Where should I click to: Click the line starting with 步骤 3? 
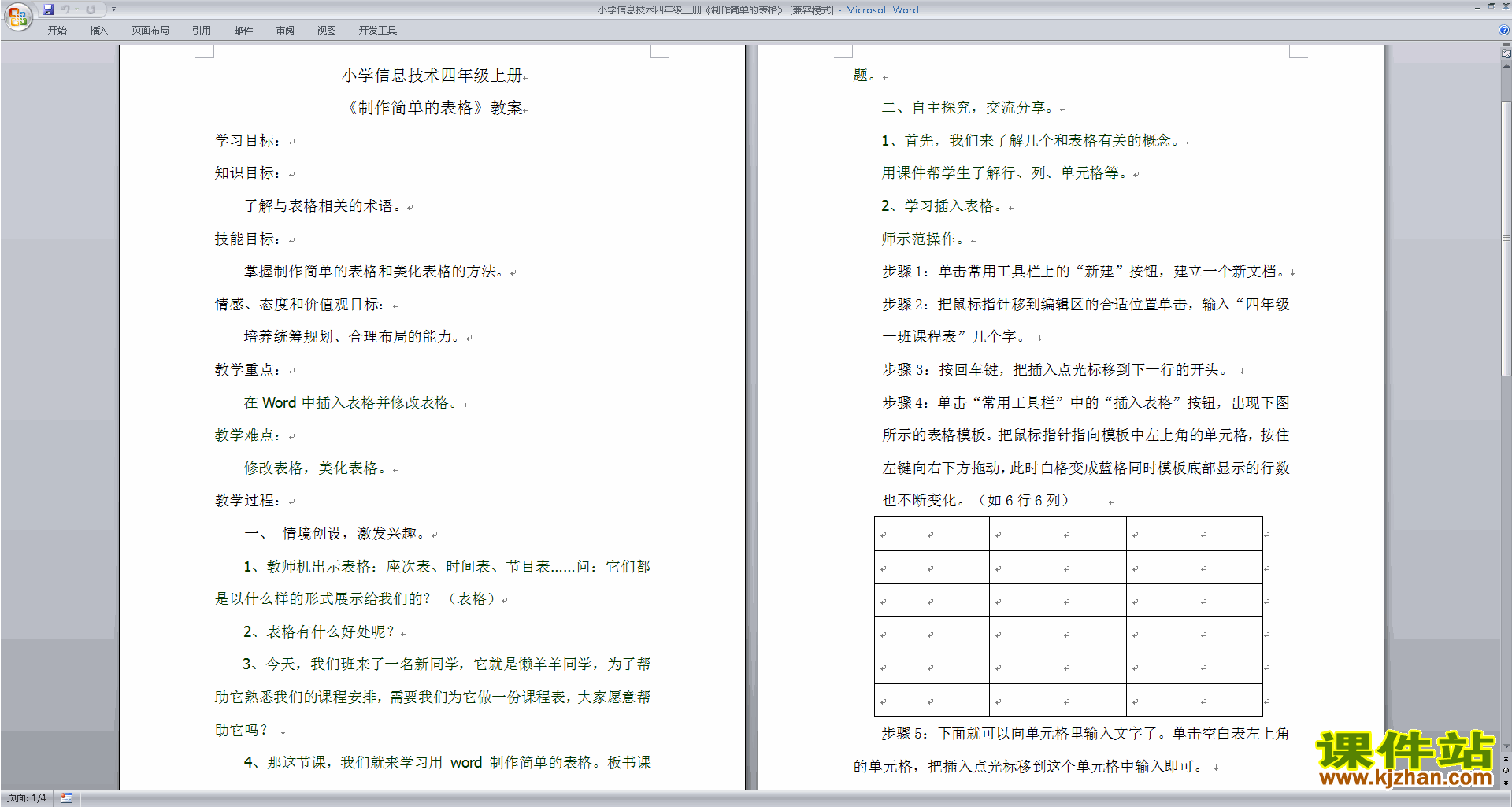click(x=1055, y=370)
